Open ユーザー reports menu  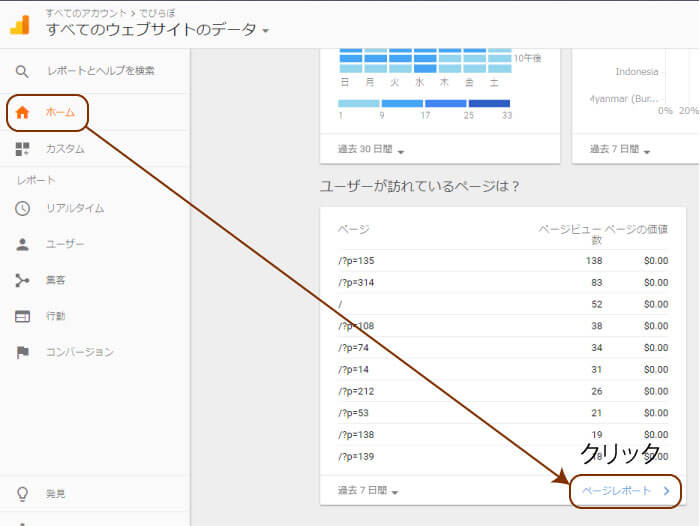pos(65,244)
